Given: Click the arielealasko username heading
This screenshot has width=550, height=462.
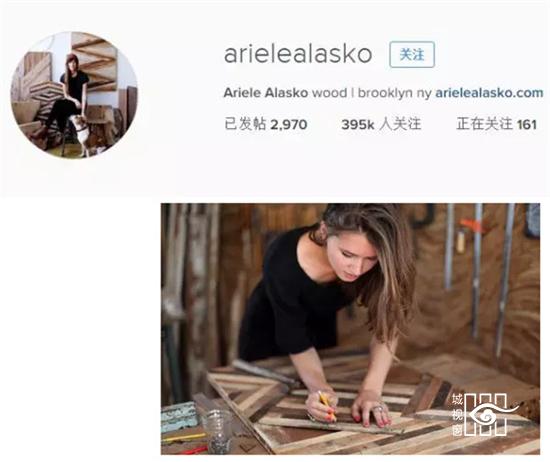Looking at the screenshot, I should [x=297, y=54].
